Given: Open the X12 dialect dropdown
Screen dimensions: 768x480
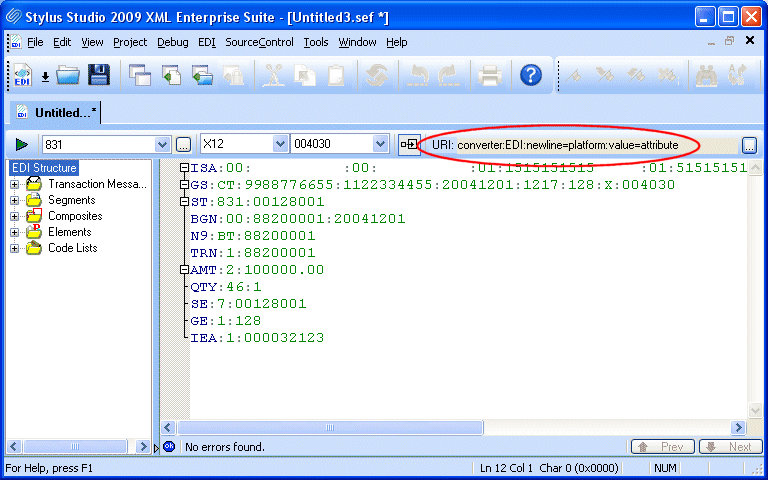Looking at the screenshot, I should [280, 144].
